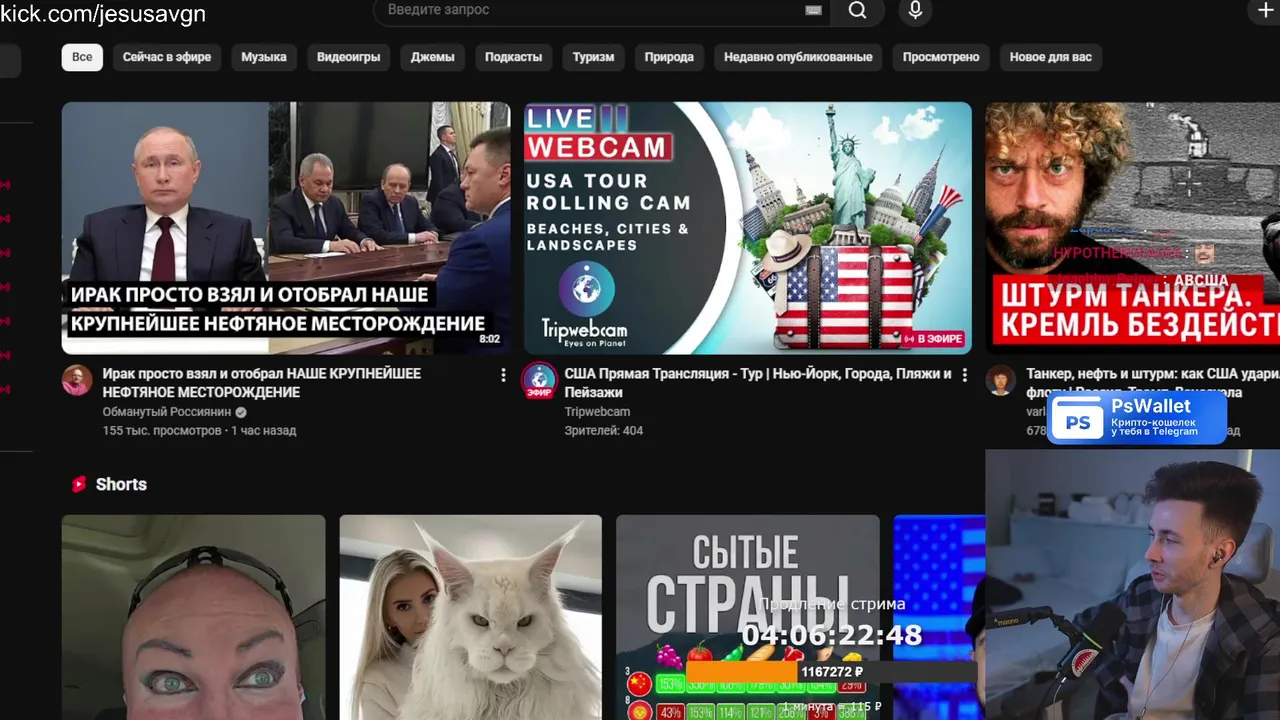Visit the "Tripwebcam" channel name link

tap(597, 412)
